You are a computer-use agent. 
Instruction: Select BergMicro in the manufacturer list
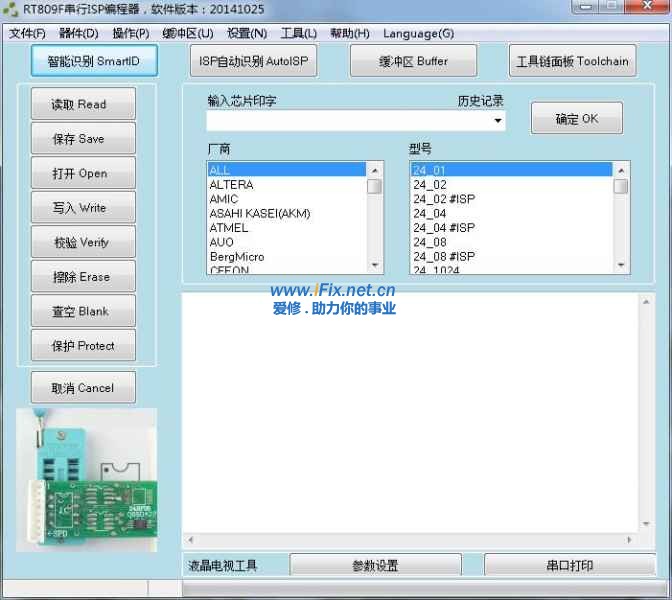point(286,257)
